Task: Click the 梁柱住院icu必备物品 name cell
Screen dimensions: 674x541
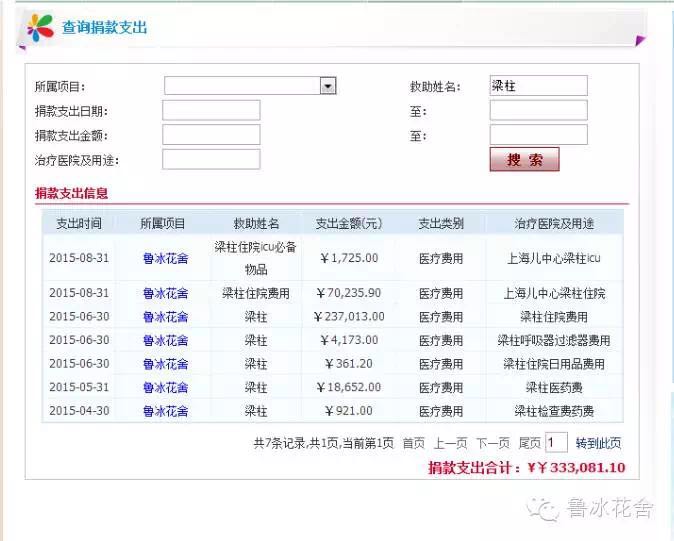Action: 256,258
